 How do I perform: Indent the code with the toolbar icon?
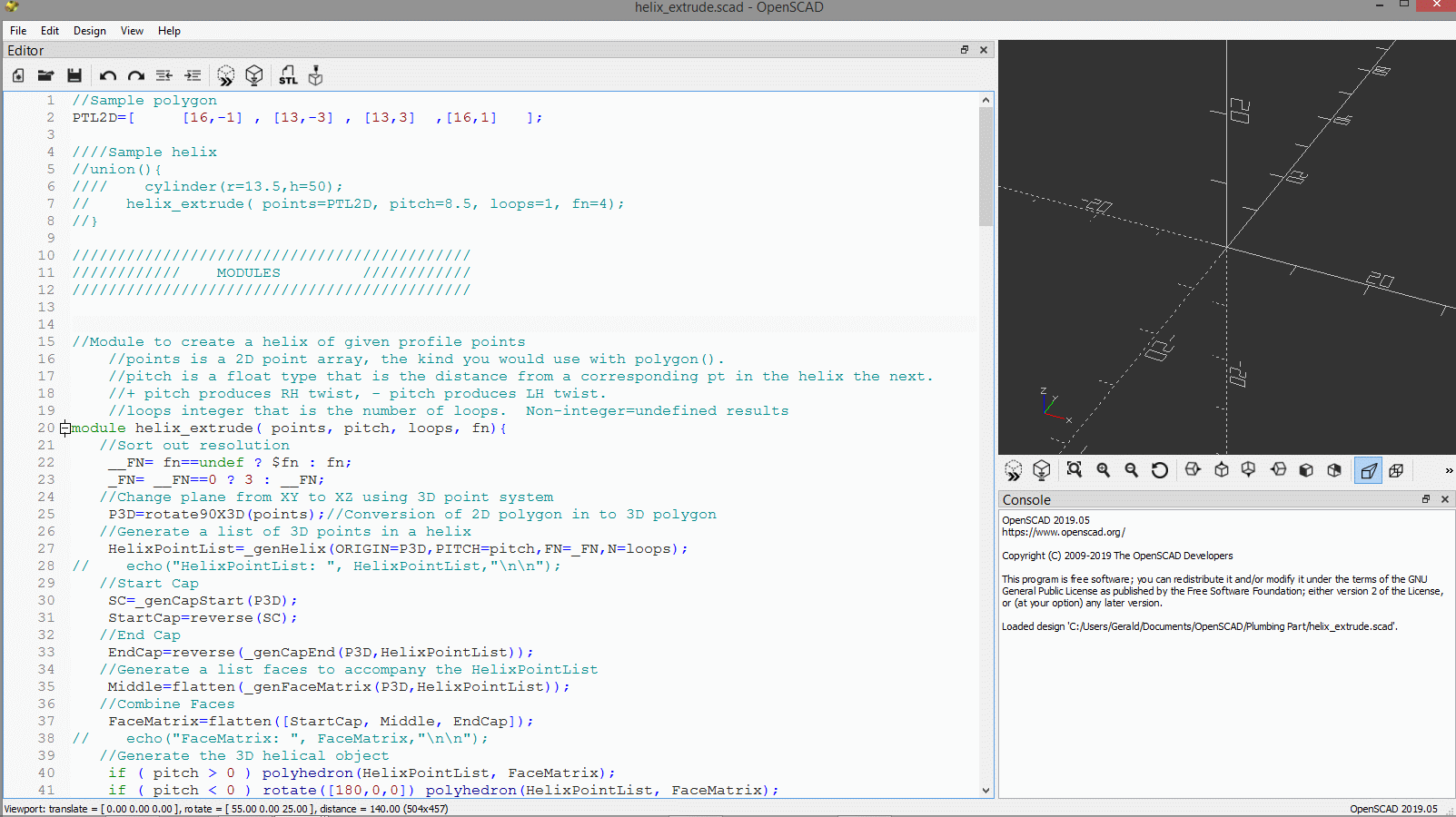tap(193, 76)
